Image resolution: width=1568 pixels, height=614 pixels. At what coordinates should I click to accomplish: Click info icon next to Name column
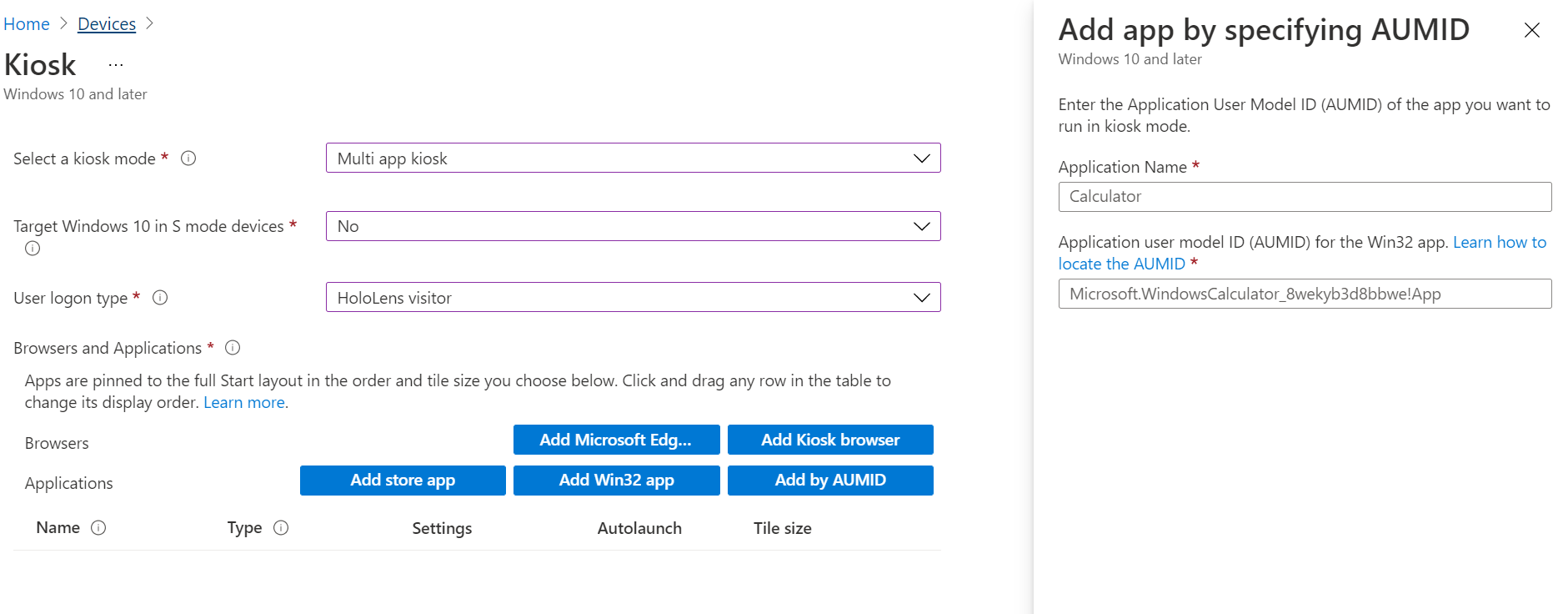click(98, 528)
